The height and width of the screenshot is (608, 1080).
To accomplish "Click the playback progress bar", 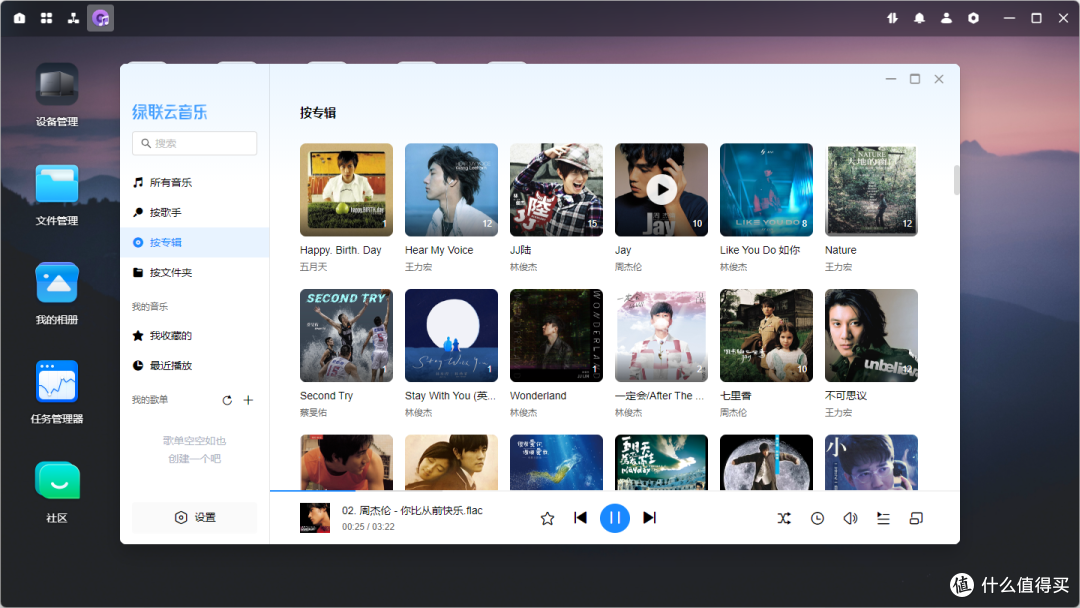I will [x=614, y=491].
